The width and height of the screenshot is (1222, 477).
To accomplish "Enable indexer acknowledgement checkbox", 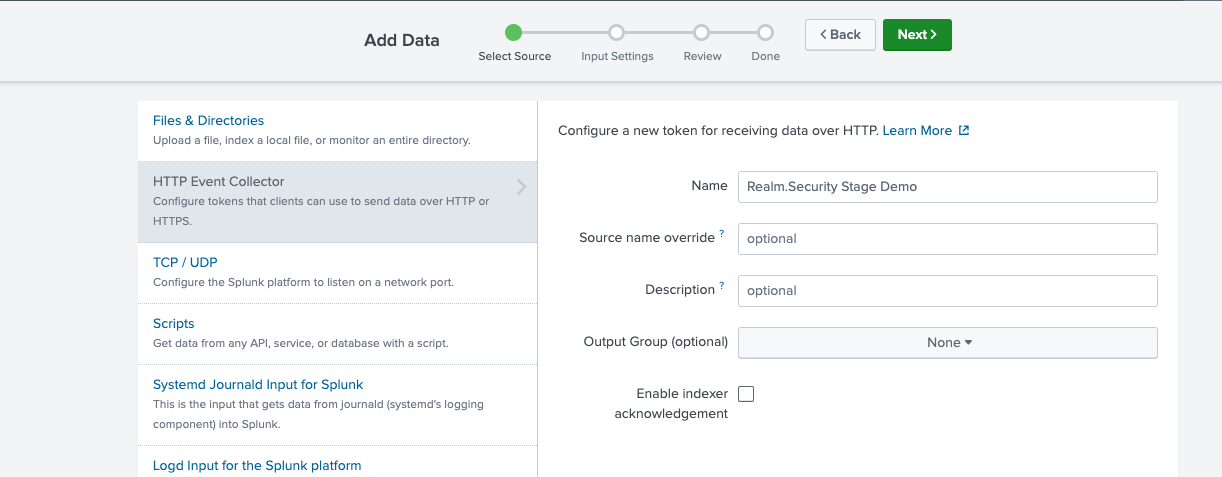I will pos(746,394).
